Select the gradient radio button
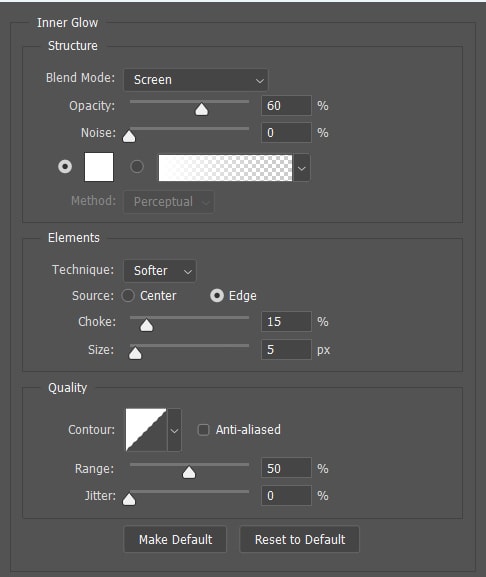The height and width of the screenshot is (577, 486). point(137,167)
